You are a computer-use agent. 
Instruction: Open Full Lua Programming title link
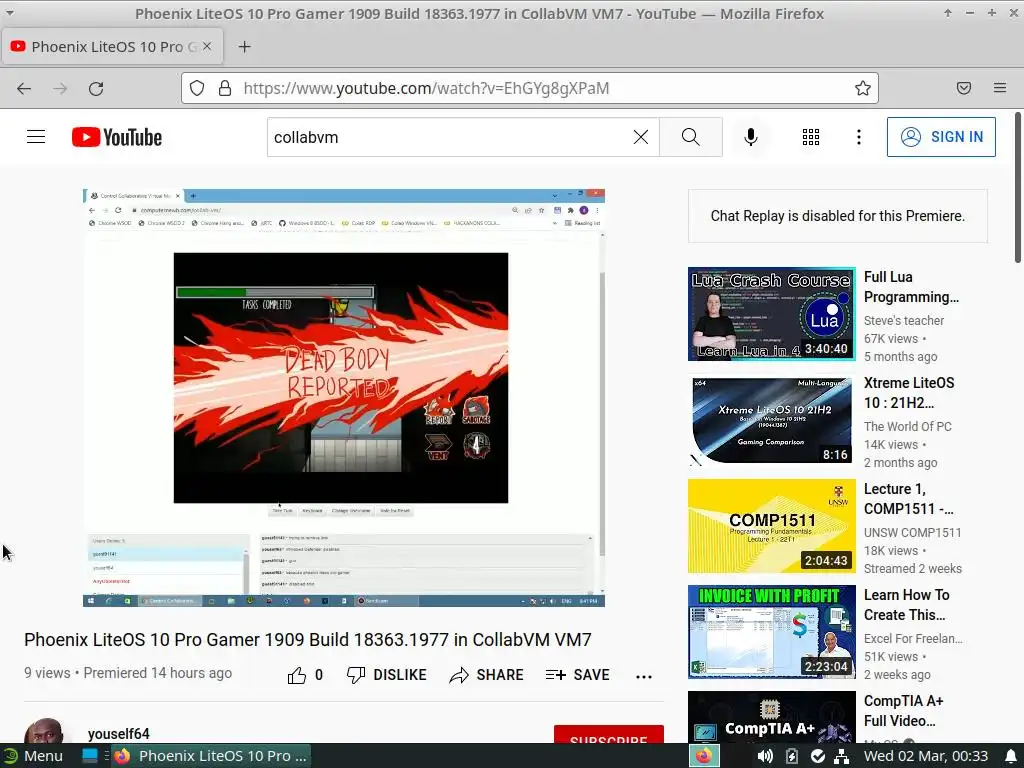[911, 287]
